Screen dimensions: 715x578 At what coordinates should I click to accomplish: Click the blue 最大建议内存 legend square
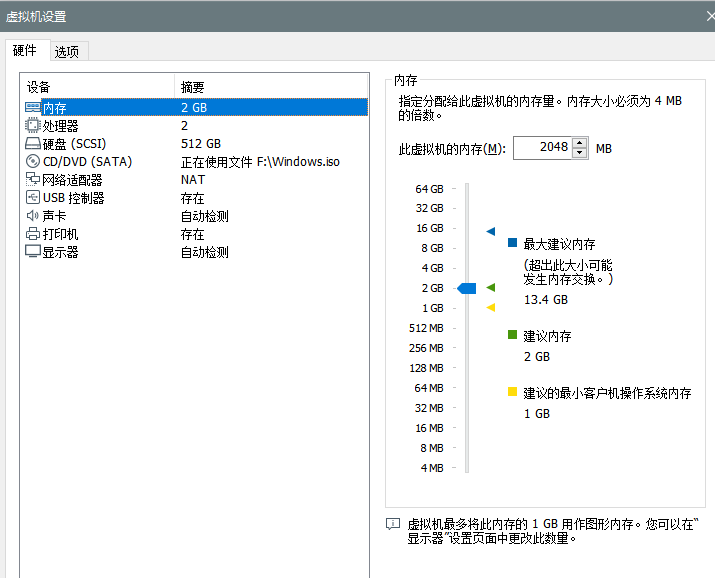click(x=513, y=243)
